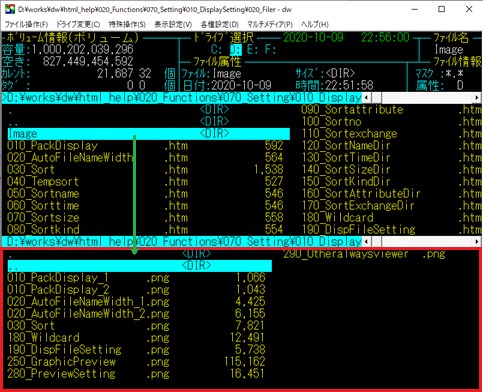Select 170_SortExchangeDir file
This screenshot has height=392, width=483.
391,206
